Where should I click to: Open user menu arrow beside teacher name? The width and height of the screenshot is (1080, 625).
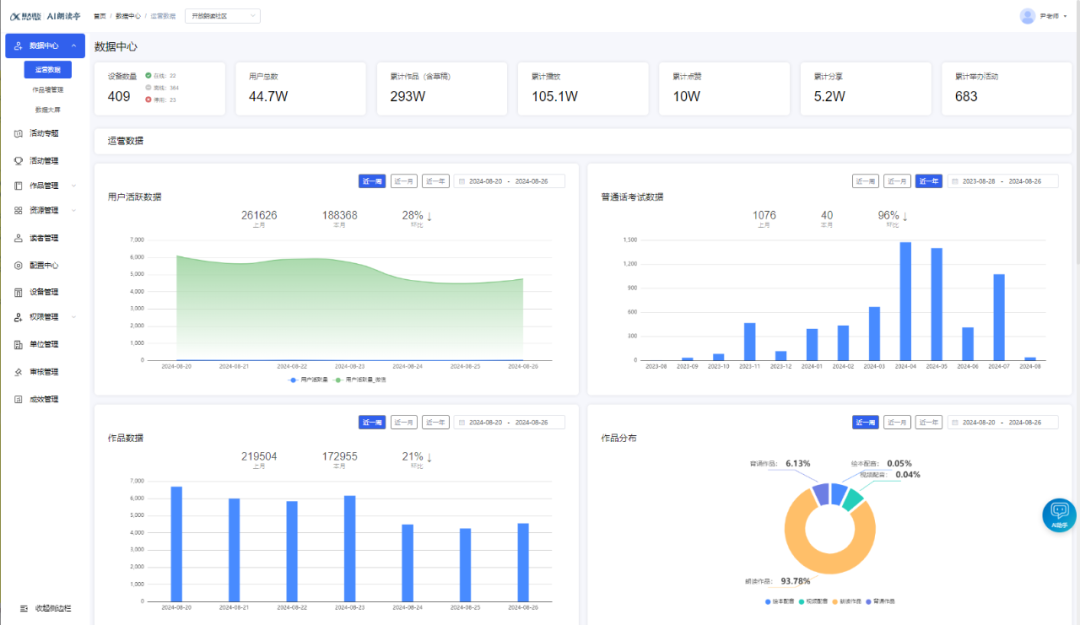[1065, 17]
